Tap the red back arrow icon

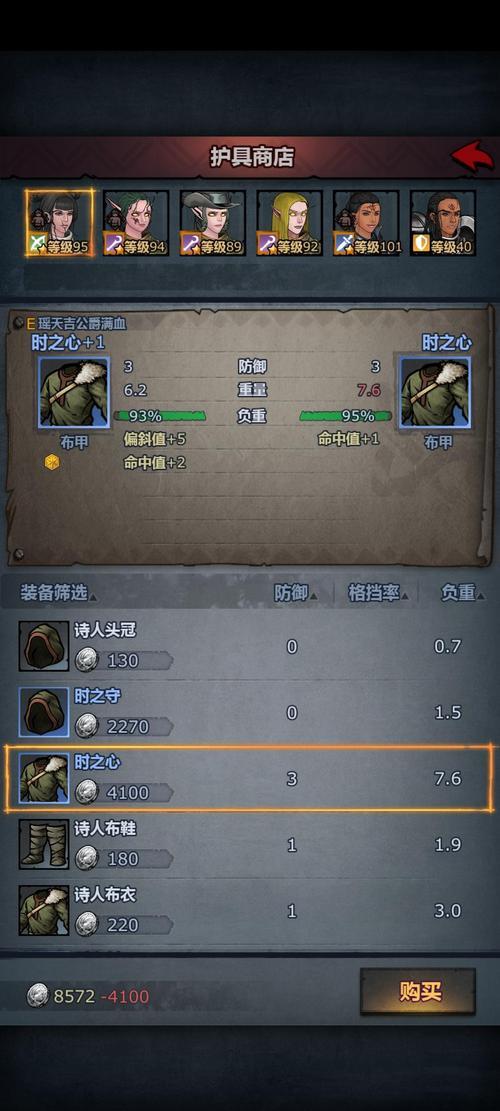click(x=472, y=156)
